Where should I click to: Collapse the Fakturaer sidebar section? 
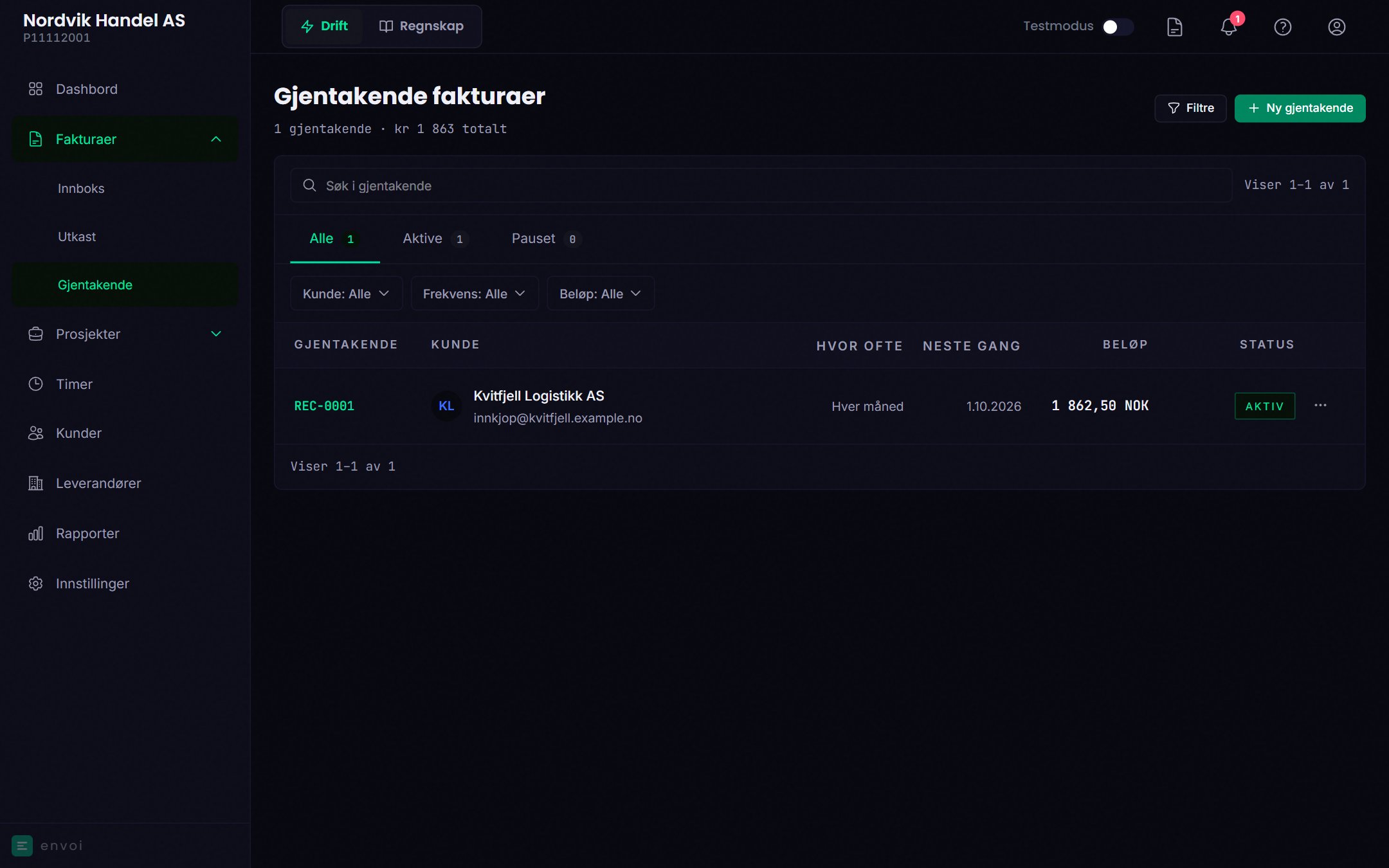click(216, 139)
